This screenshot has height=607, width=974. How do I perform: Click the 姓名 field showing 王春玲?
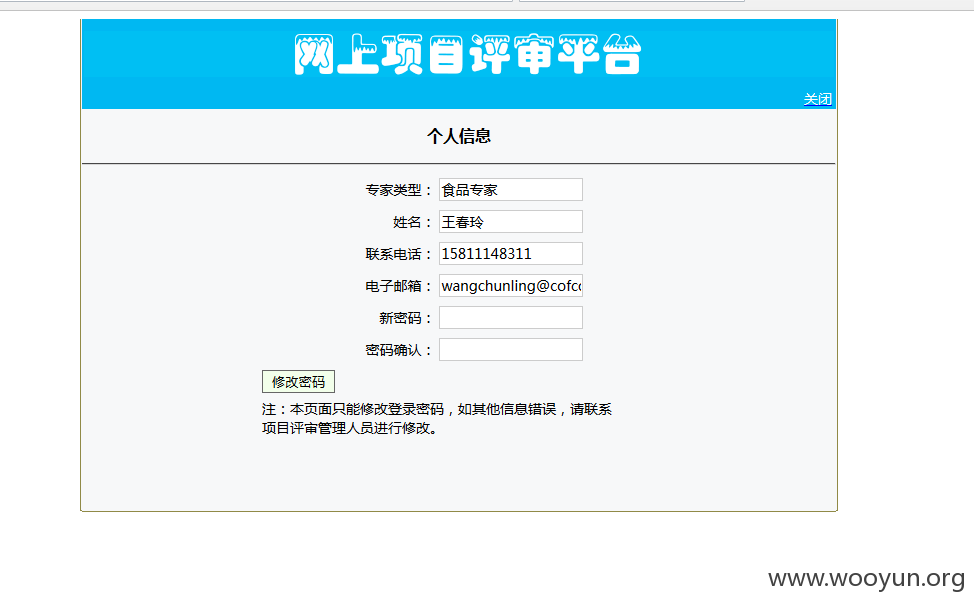(x=511, y=222)
